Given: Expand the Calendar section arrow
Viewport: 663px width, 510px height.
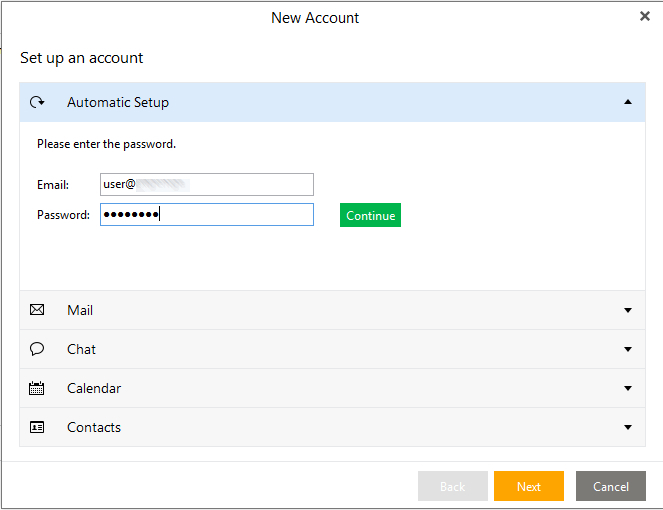Looking at the screenshot, I should [x=628, y=388].
